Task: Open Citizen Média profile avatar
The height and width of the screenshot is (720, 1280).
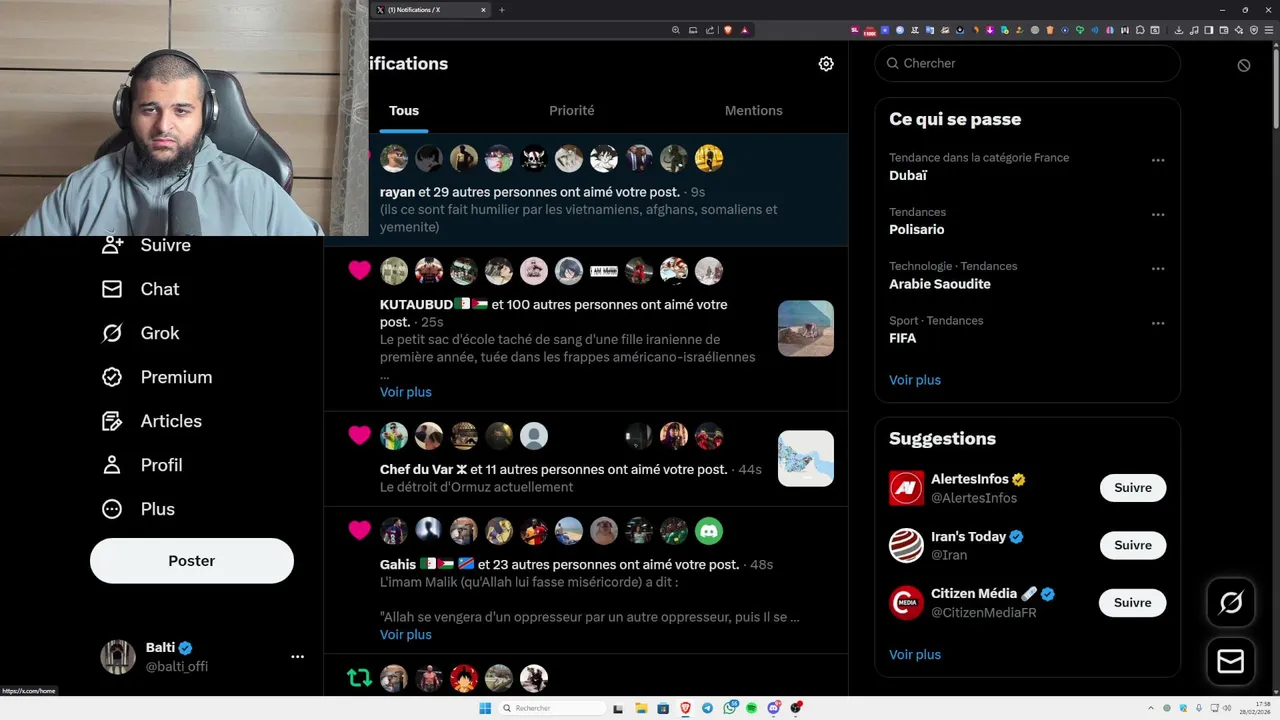Action: (x=906, y=603)
